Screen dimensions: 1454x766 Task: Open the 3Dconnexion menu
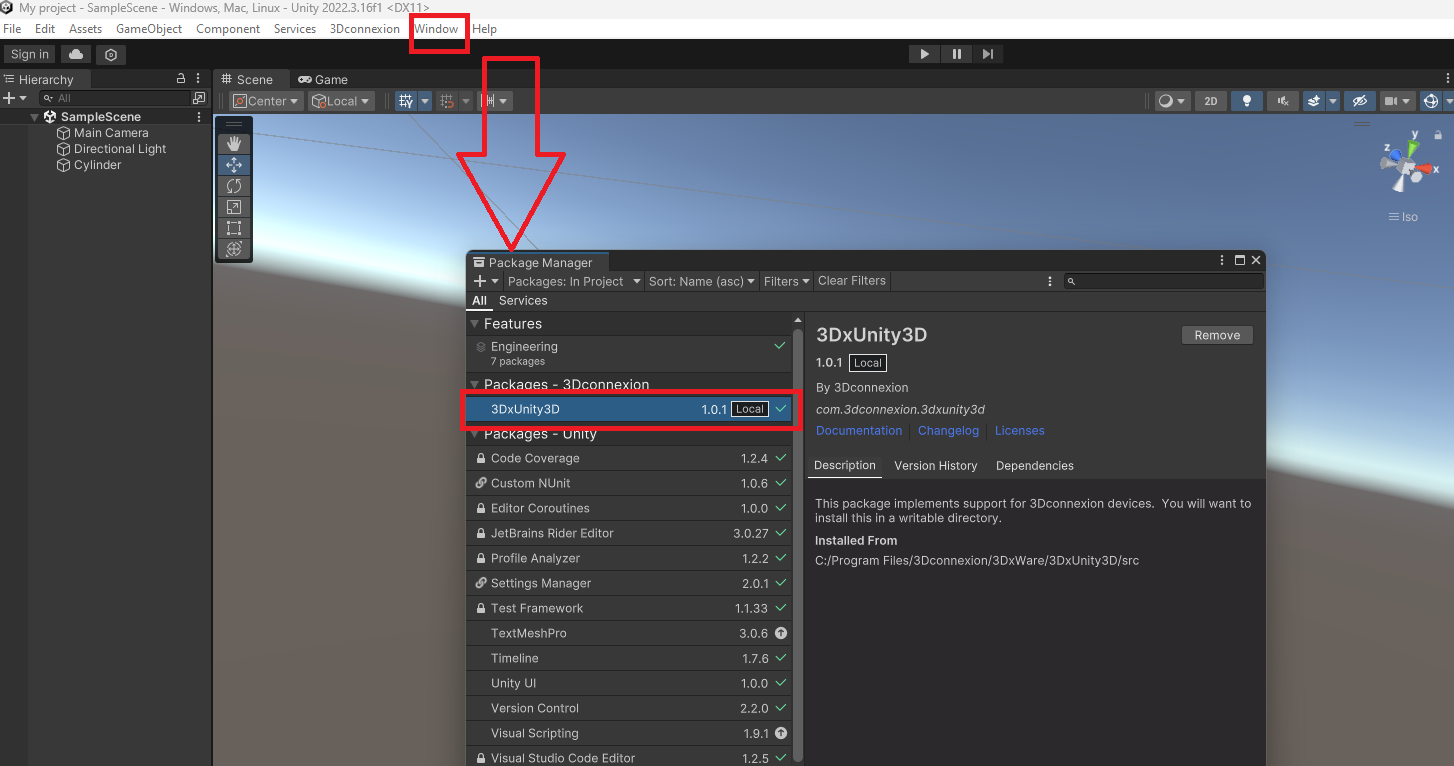coord(365,29)
